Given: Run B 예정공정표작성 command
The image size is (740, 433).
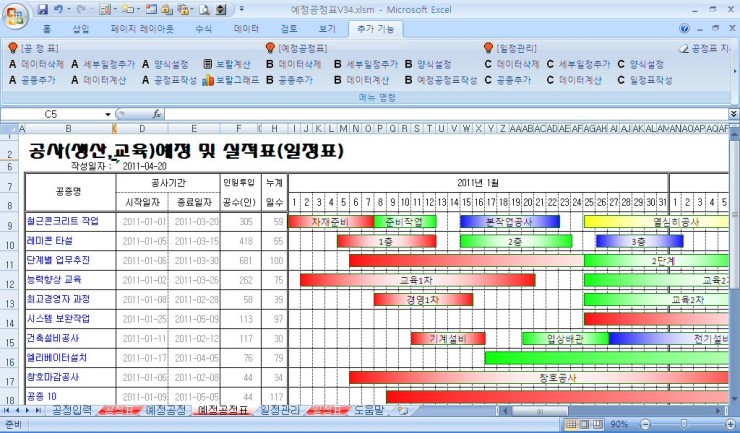Looking at the screenshot, I should 441,80.
